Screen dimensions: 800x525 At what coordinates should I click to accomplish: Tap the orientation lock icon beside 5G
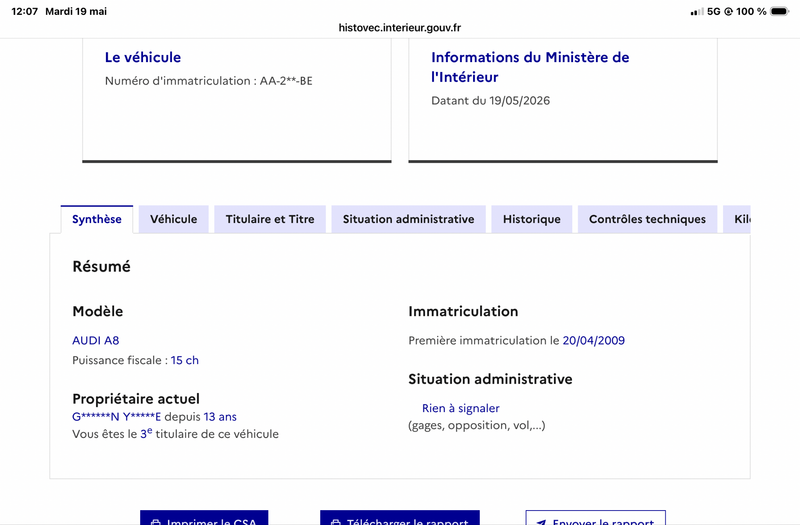729,11
